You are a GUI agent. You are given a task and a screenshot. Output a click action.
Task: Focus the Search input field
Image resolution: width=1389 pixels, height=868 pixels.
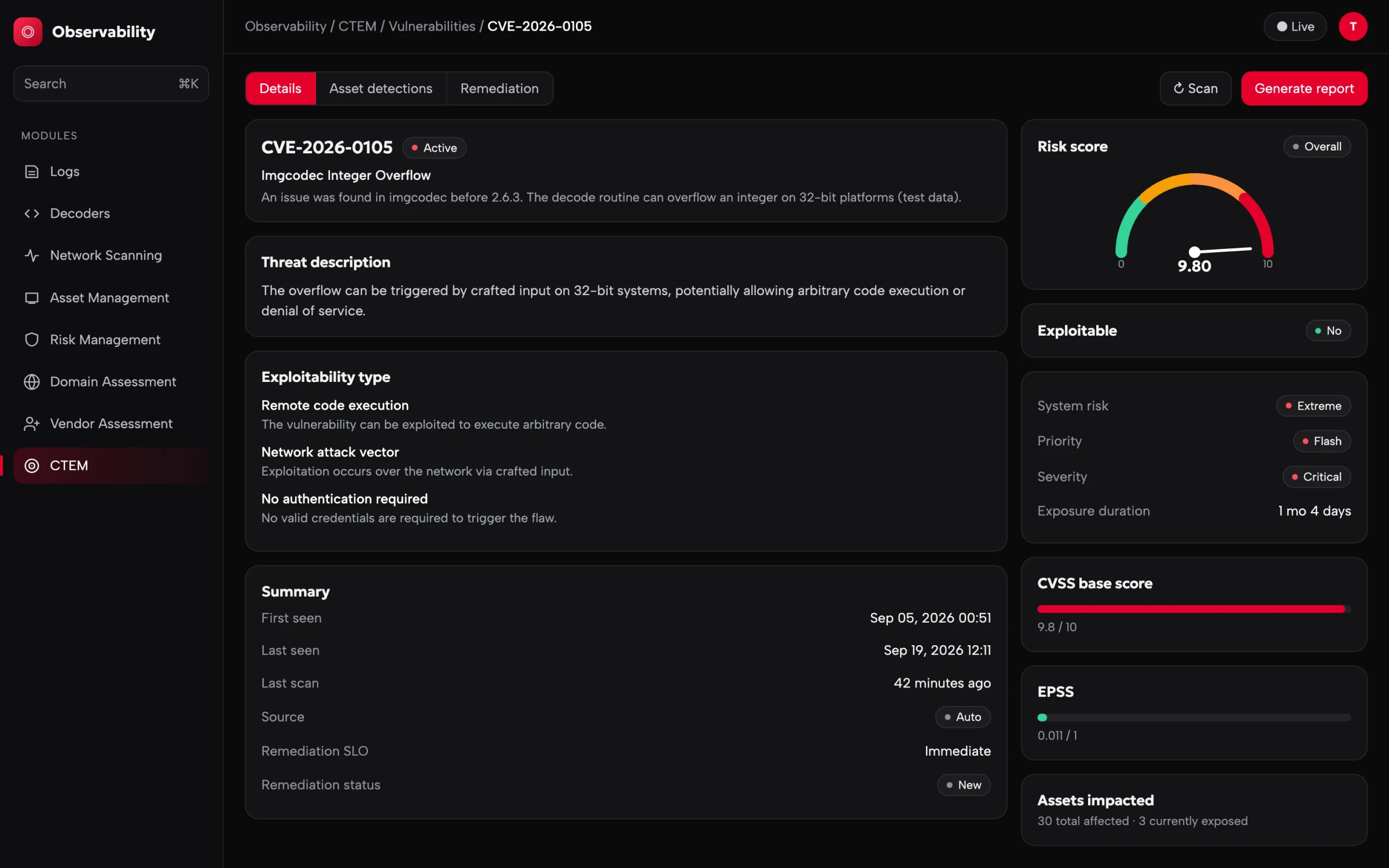(111, 84)
